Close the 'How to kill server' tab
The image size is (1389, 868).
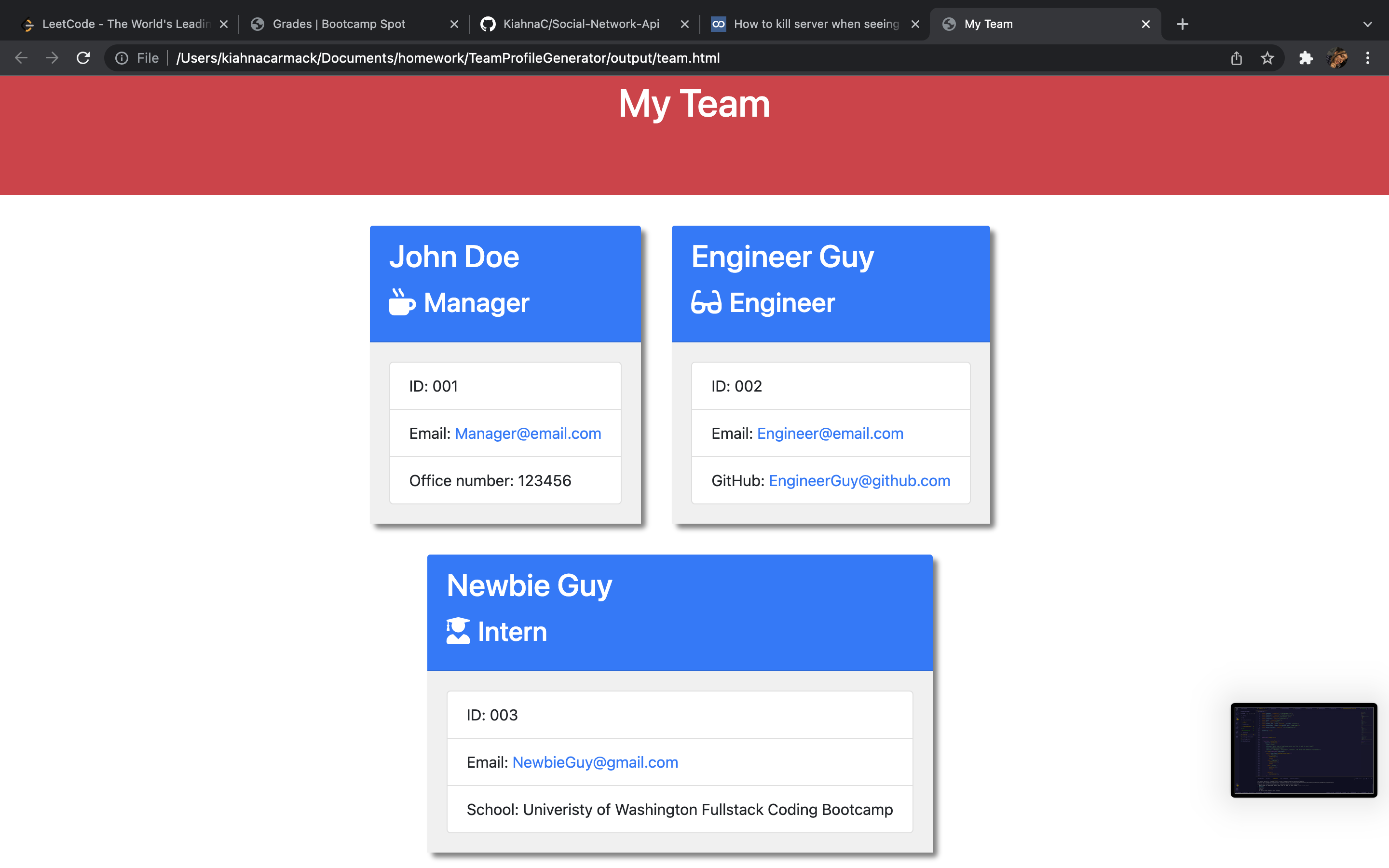[914, 24]
